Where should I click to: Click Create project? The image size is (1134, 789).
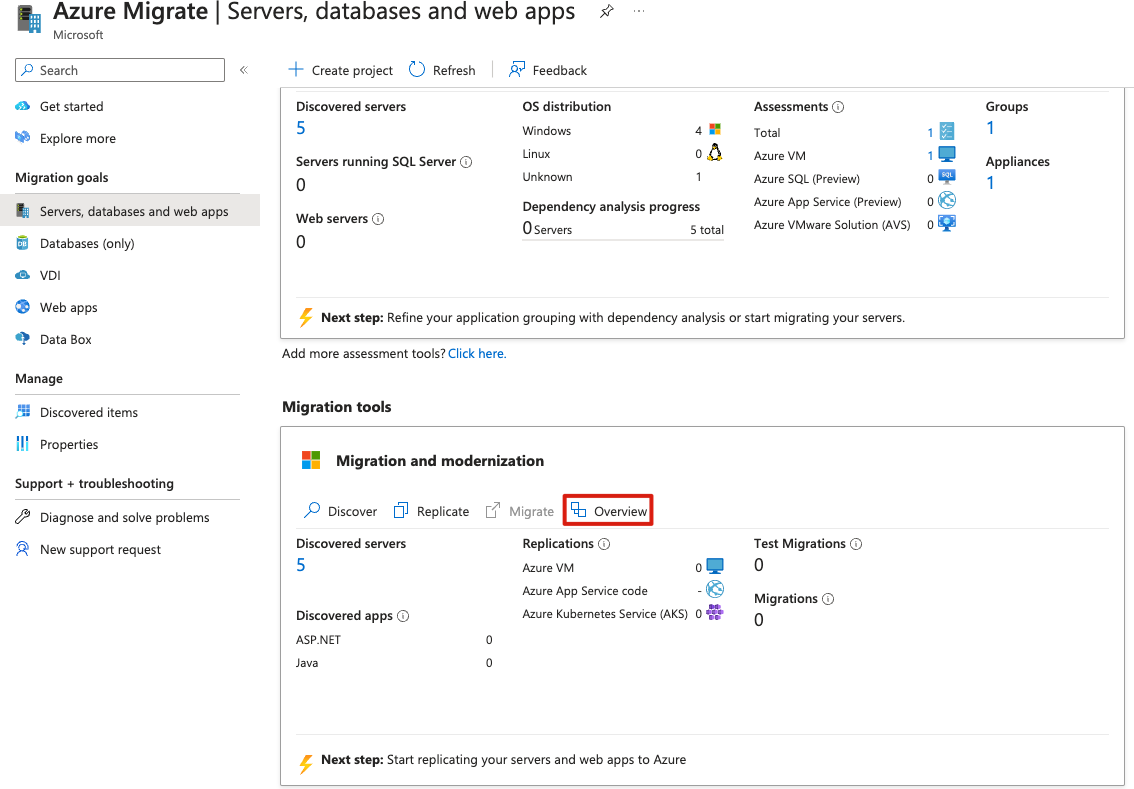coord(341,70)
